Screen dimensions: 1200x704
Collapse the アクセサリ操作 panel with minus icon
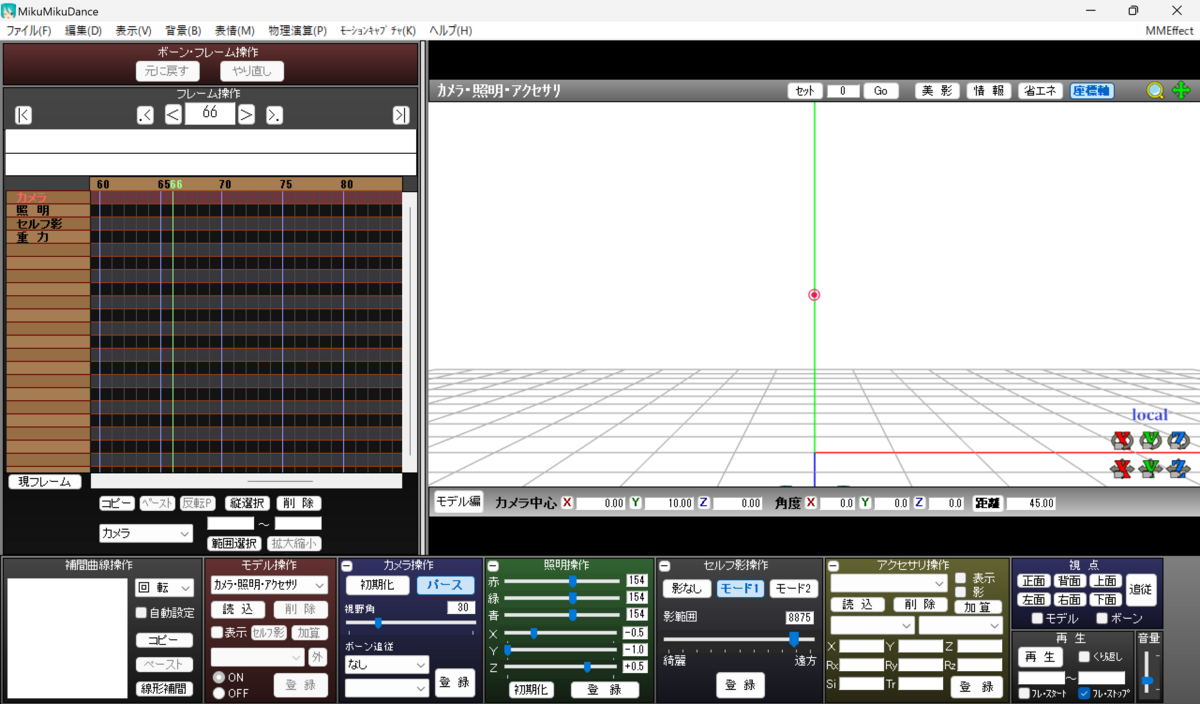tap(832, 566)
